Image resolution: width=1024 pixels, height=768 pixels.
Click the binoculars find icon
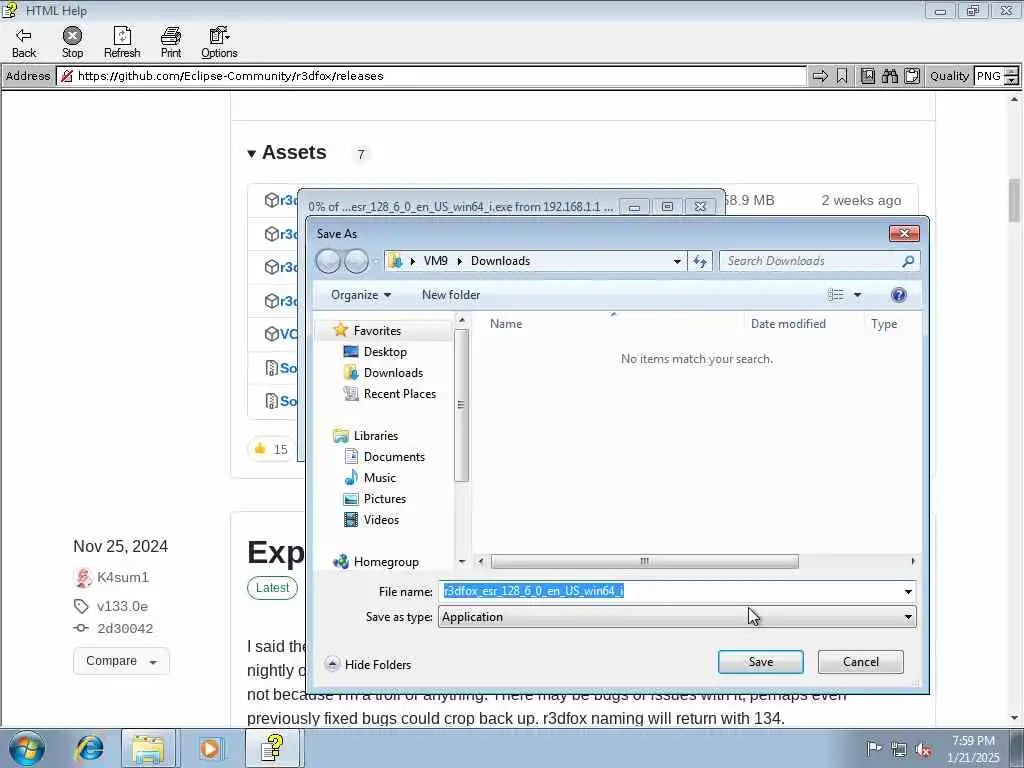coord(889,76)
